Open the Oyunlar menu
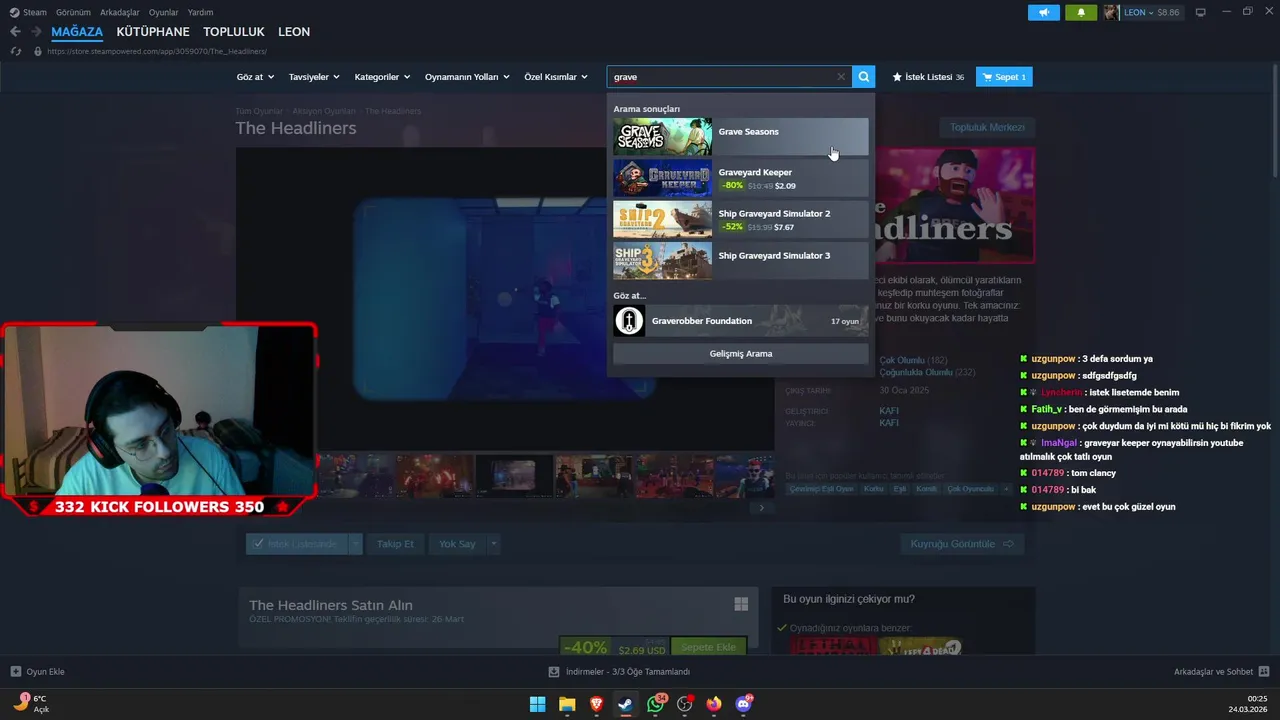The width and height of the screenshot is (1280, 720). click(x=164, y=12)
